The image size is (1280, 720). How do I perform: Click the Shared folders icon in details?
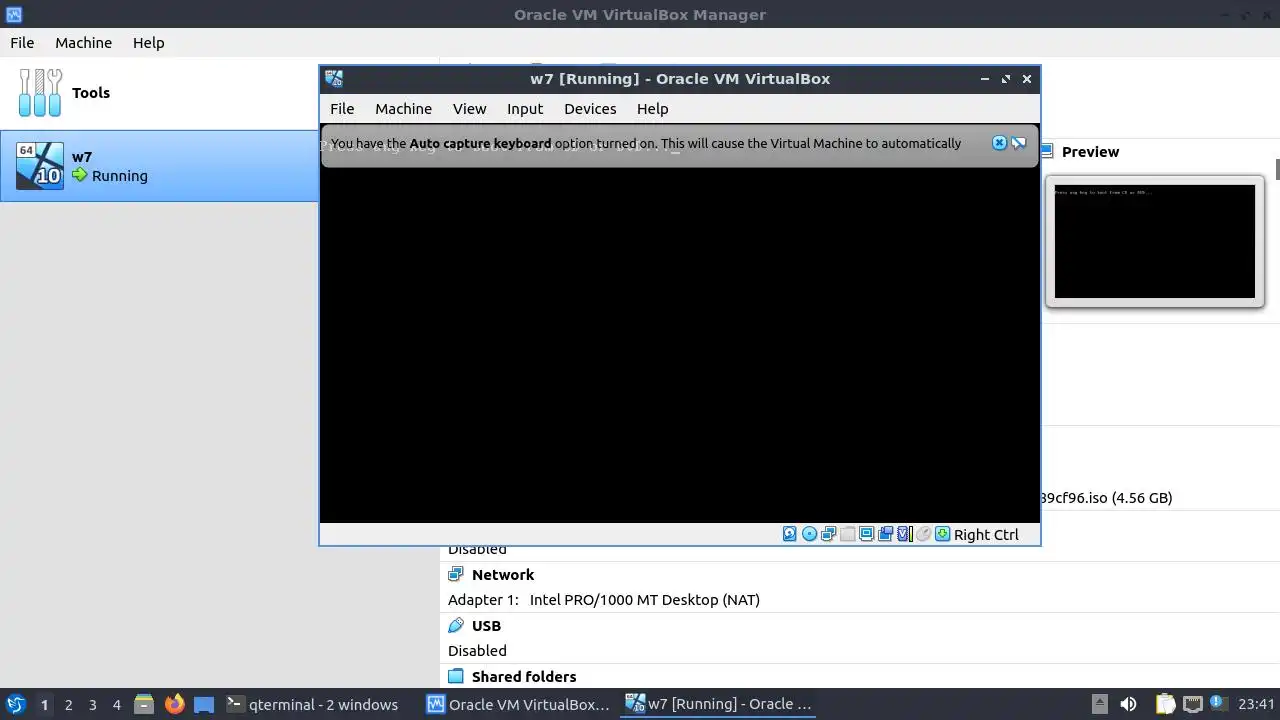[456, 677]
